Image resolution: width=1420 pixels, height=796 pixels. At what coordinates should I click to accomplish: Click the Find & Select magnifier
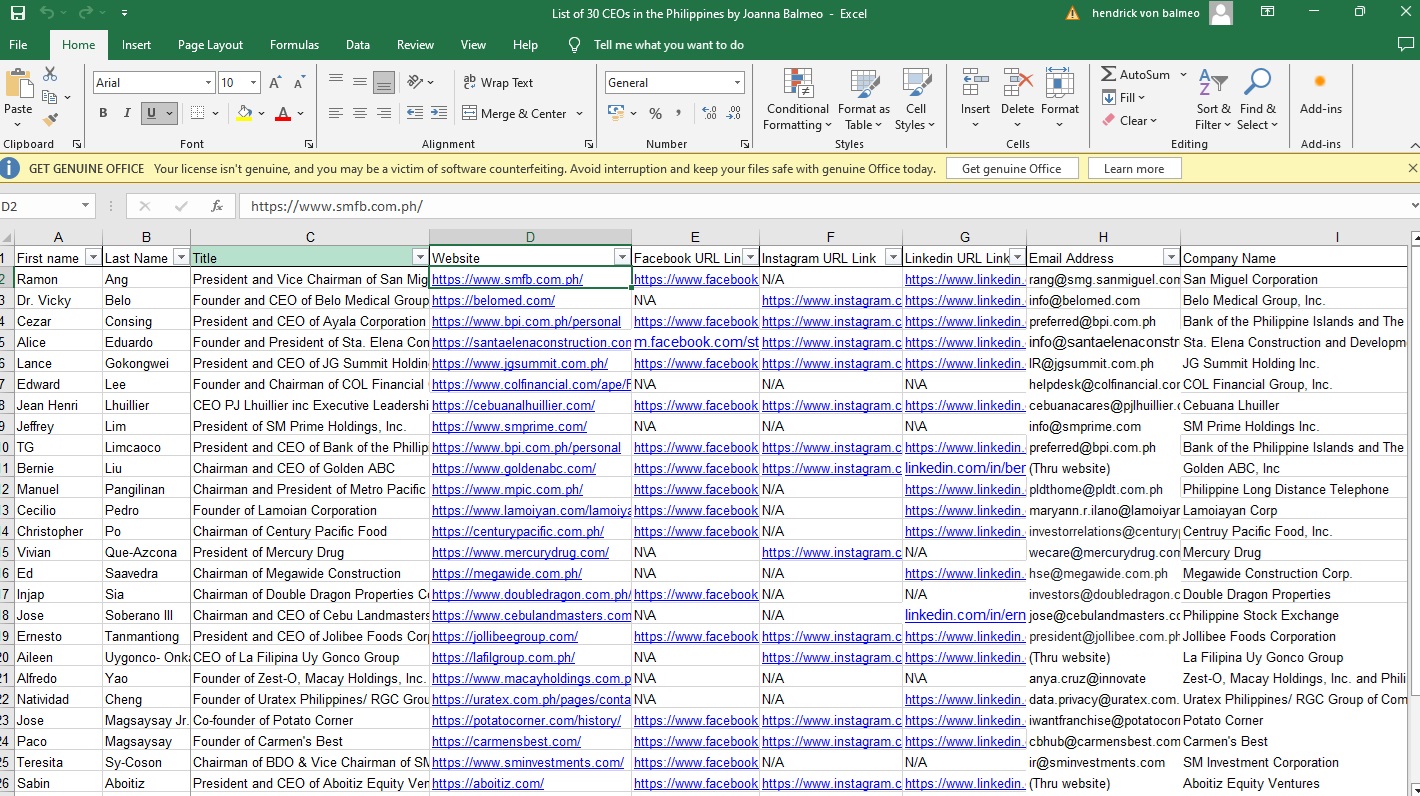[x=1257, y=100]
